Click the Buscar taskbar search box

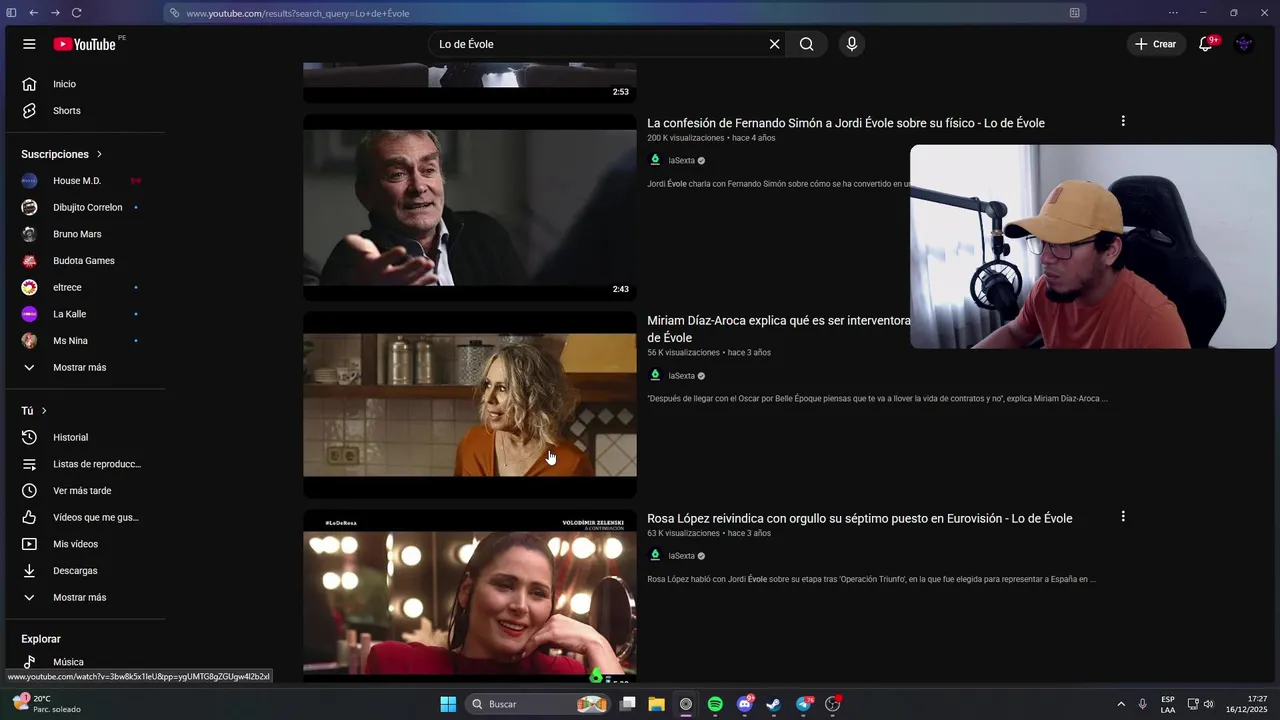tap(538, 704)
